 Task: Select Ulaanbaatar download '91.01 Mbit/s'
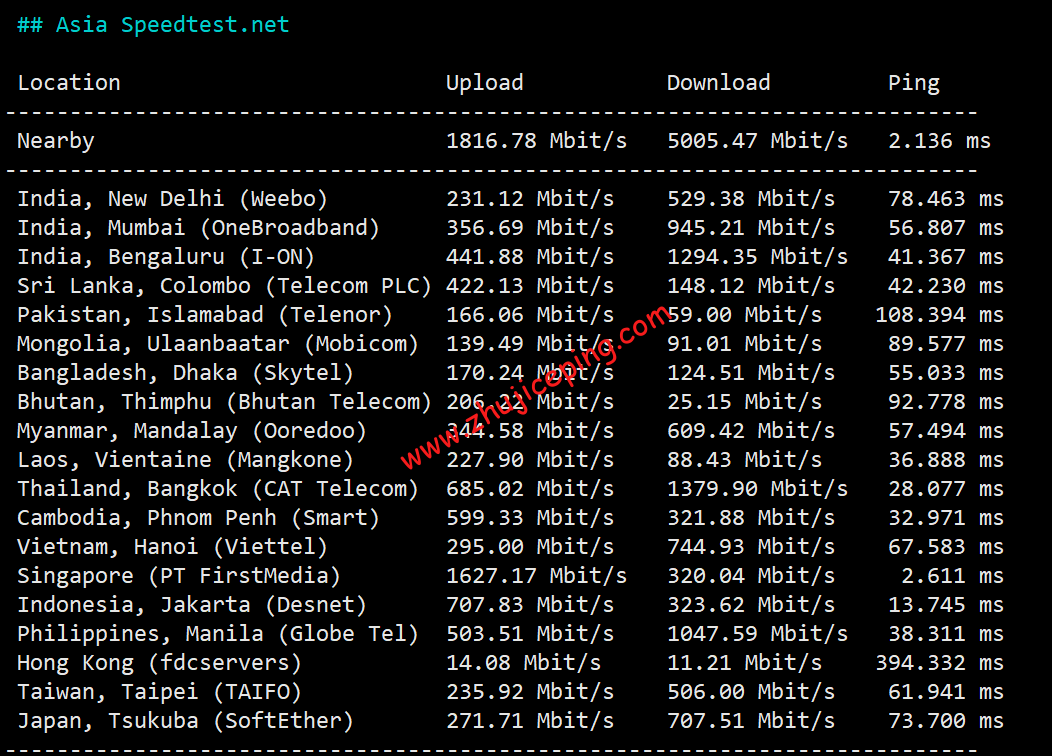[x=744, y=344]
